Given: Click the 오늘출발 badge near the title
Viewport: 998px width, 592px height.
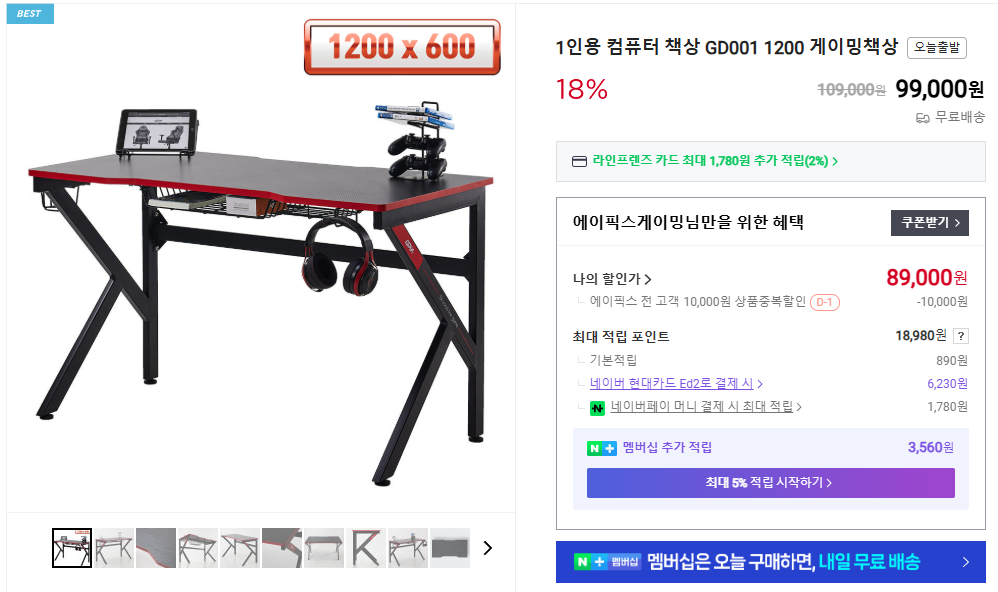Looking at the screenshot, I should pyautogui.click(x=936, y=48).
